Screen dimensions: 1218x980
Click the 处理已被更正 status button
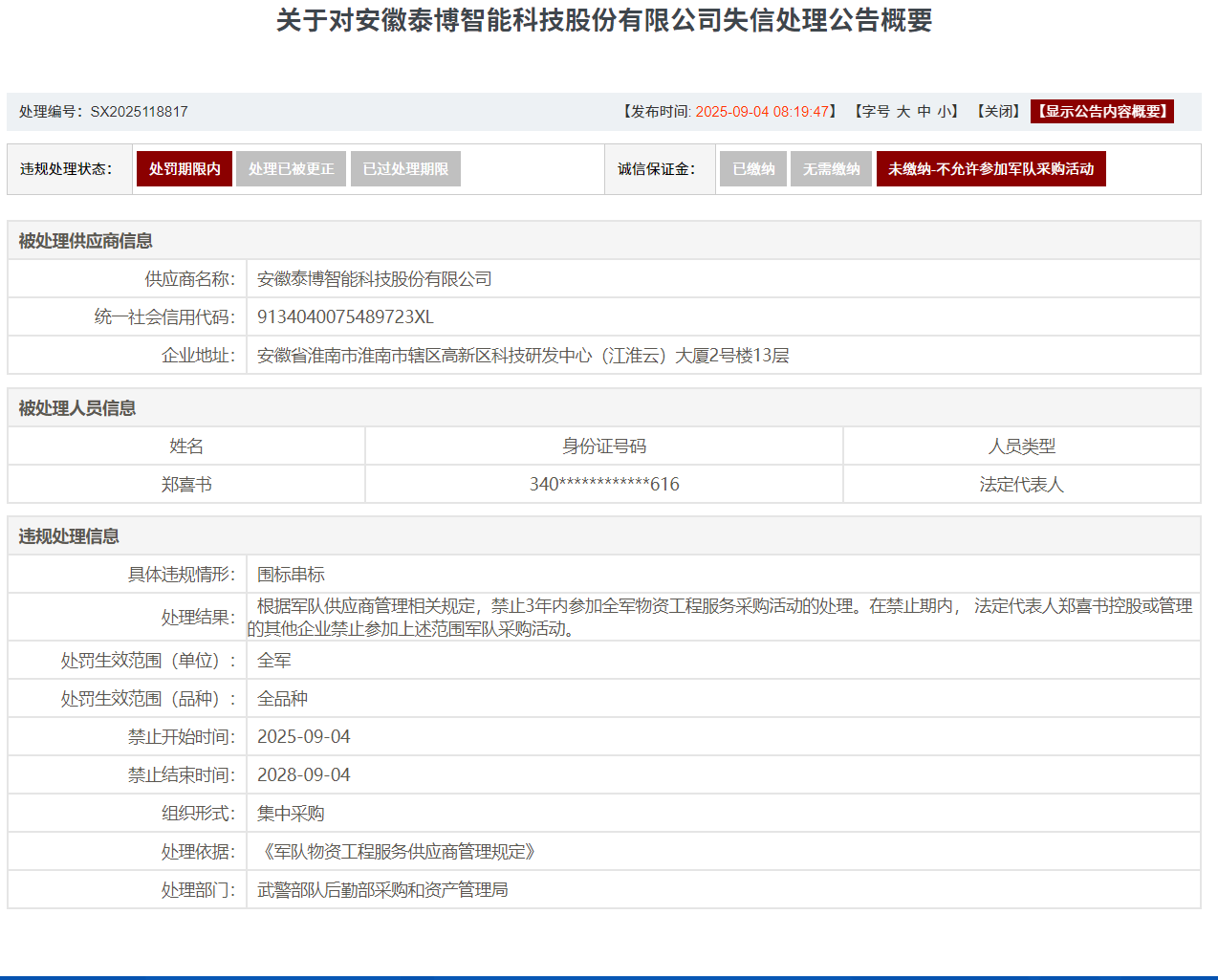292,169
